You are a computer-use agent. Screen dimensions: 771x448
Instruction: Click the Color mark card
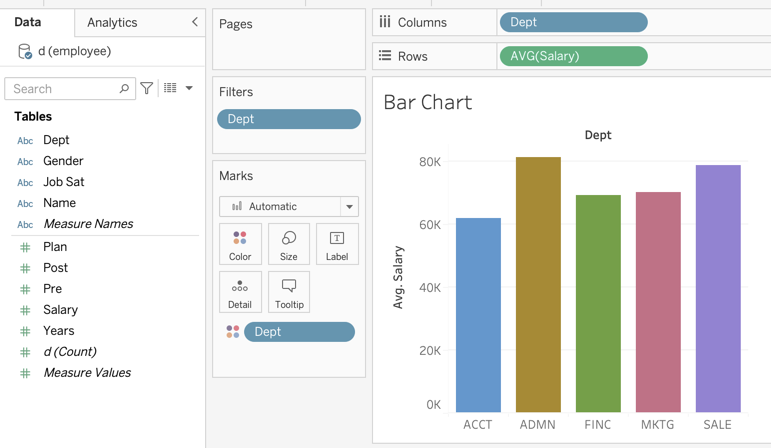(x=240, y=244)
